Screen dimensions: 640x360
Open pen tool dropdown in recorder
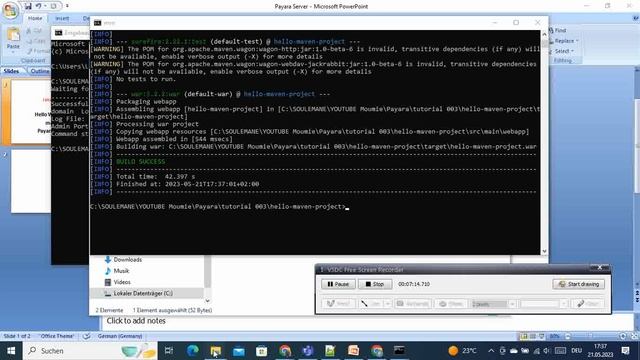[388, 304]
